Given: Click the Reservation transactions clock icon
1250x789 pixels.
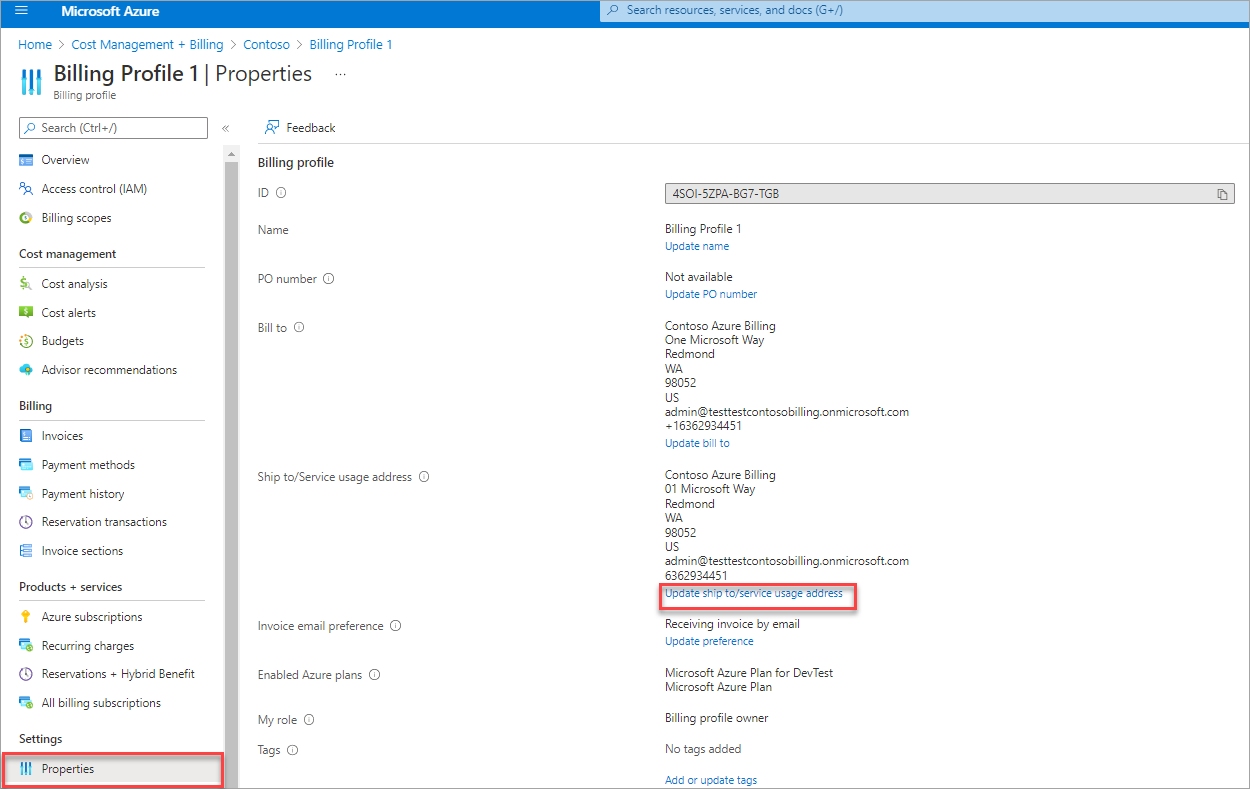Looking at the screenshot, I should pyautogui.click(x=26, y=522).
